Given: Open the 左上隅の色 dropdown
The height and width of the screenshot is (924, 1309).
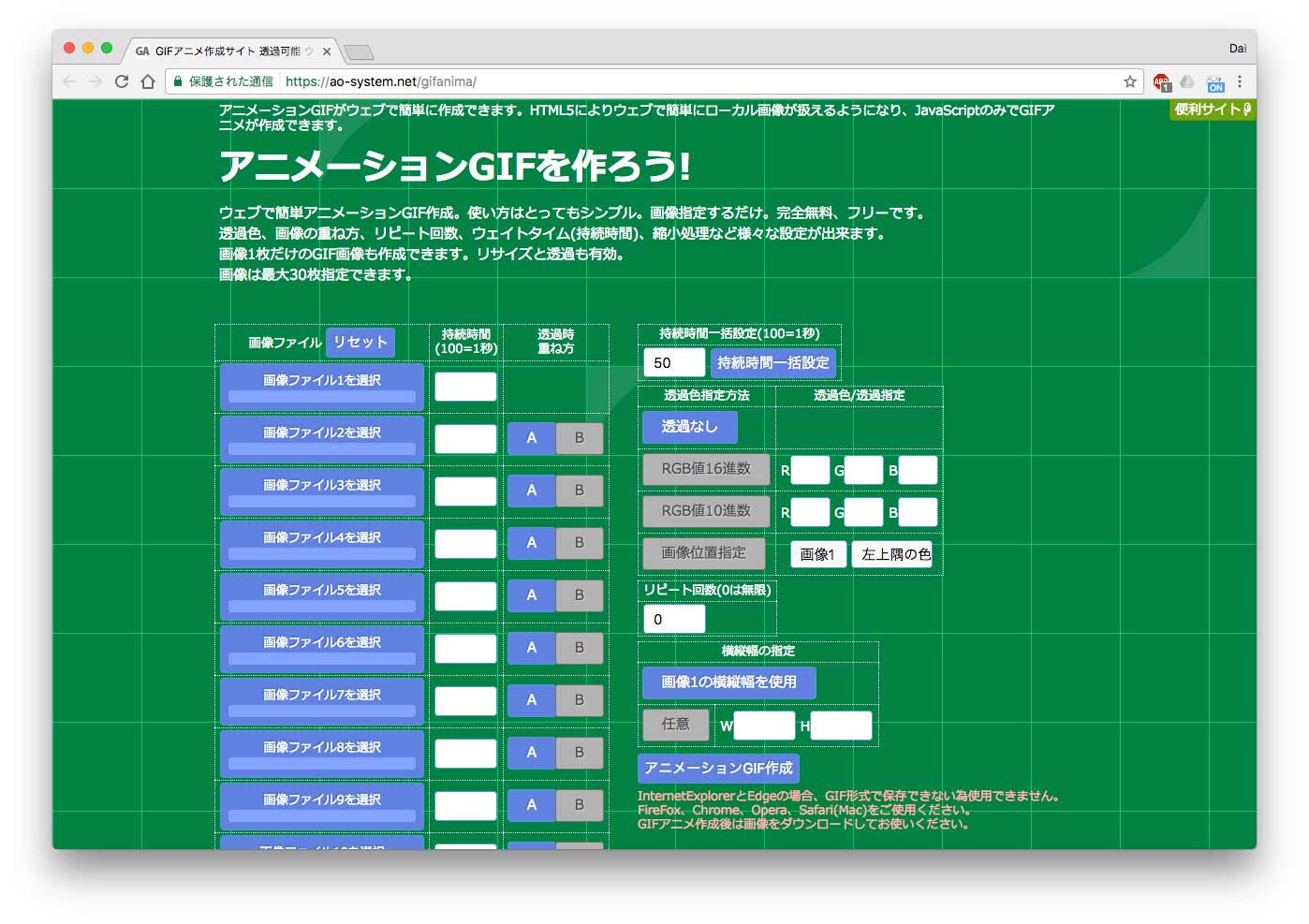Looking at the screenshot, I should (892, 554).
